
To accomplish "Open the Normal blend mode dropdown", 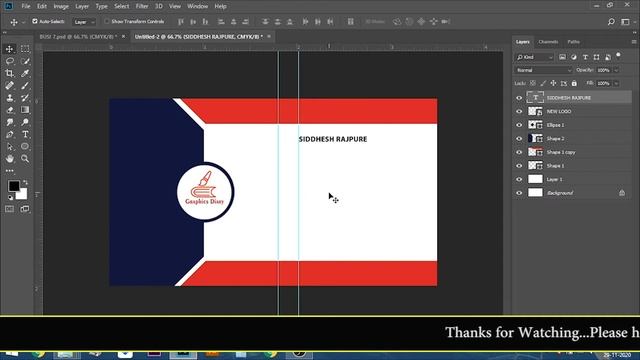I will pos(544,70).
